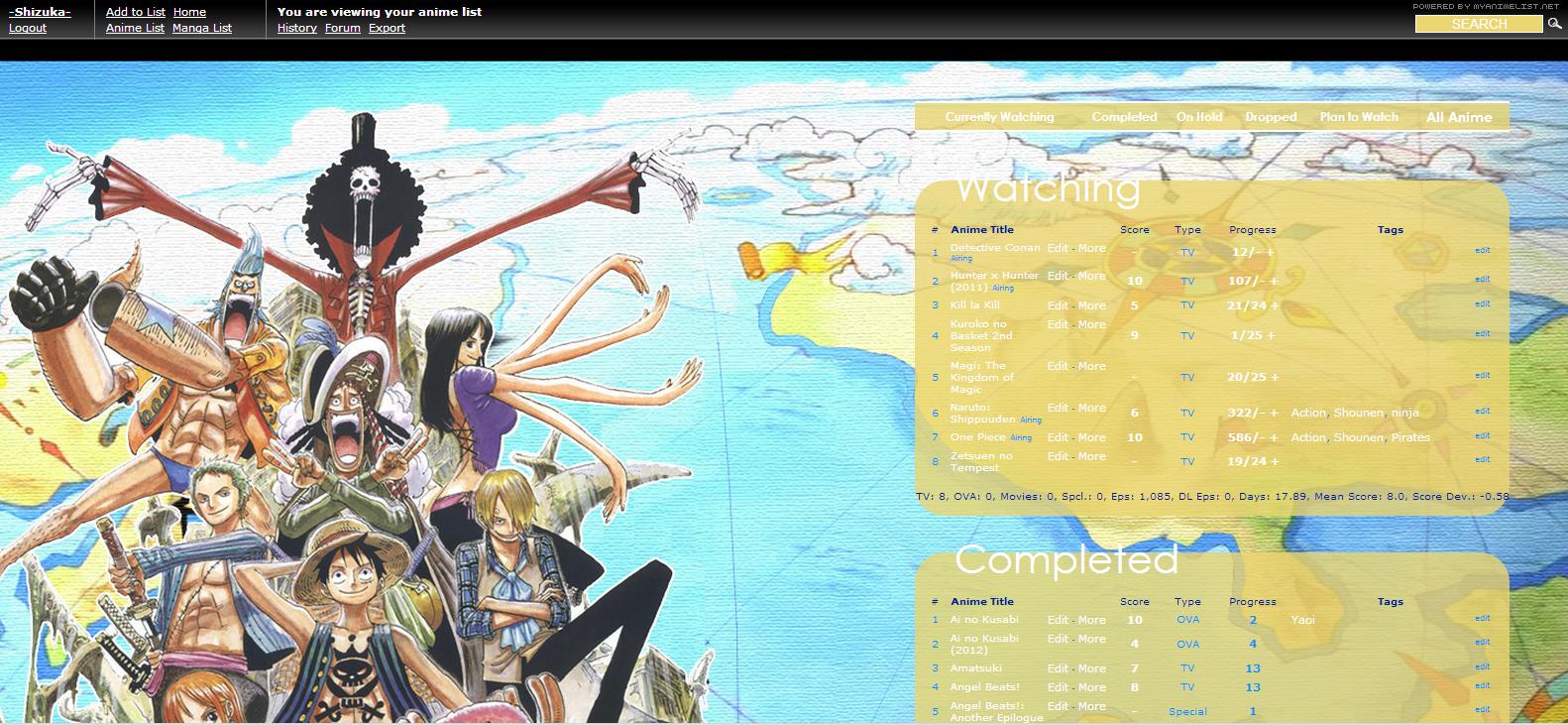The height and width of the screenshot is (725, 1568).
Task: Add one episode to Hunter x Hunter
Action: coord(1274,281)
